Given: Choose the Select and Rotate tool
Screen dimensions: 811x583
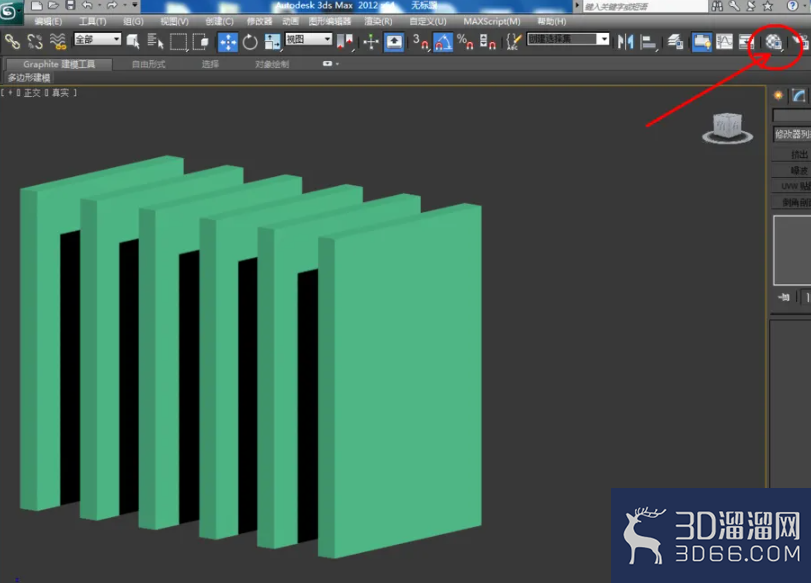Looking at the screenshot, I should (250, 41).
